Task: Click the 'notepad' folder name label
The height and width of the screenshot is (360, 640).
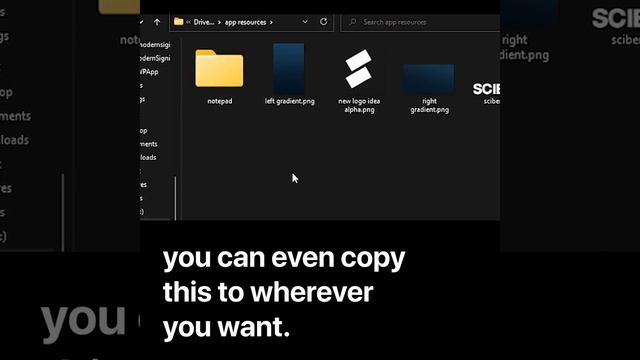Action: click(220, 101)
